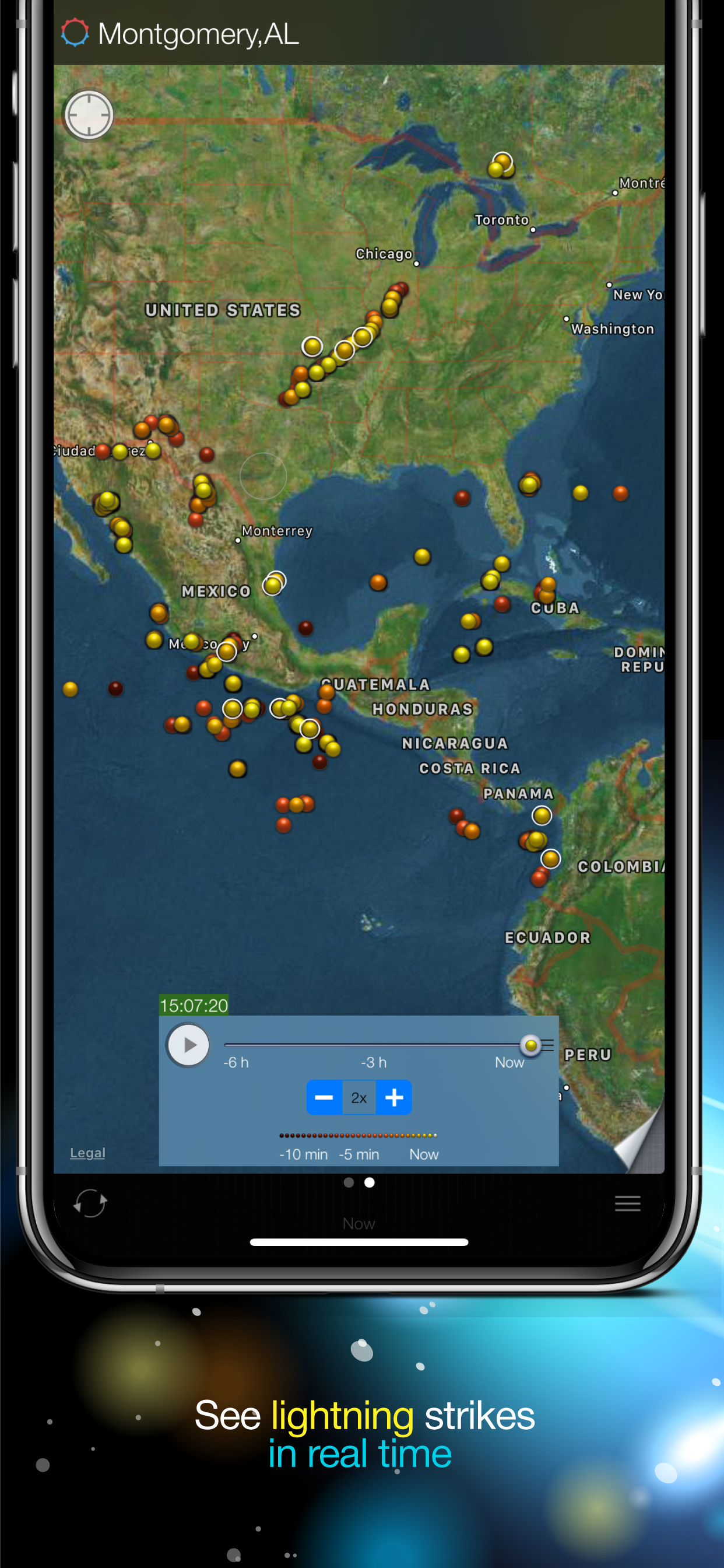
Task: Click the timeline slider knob at Now
Action: point(530,1045)
